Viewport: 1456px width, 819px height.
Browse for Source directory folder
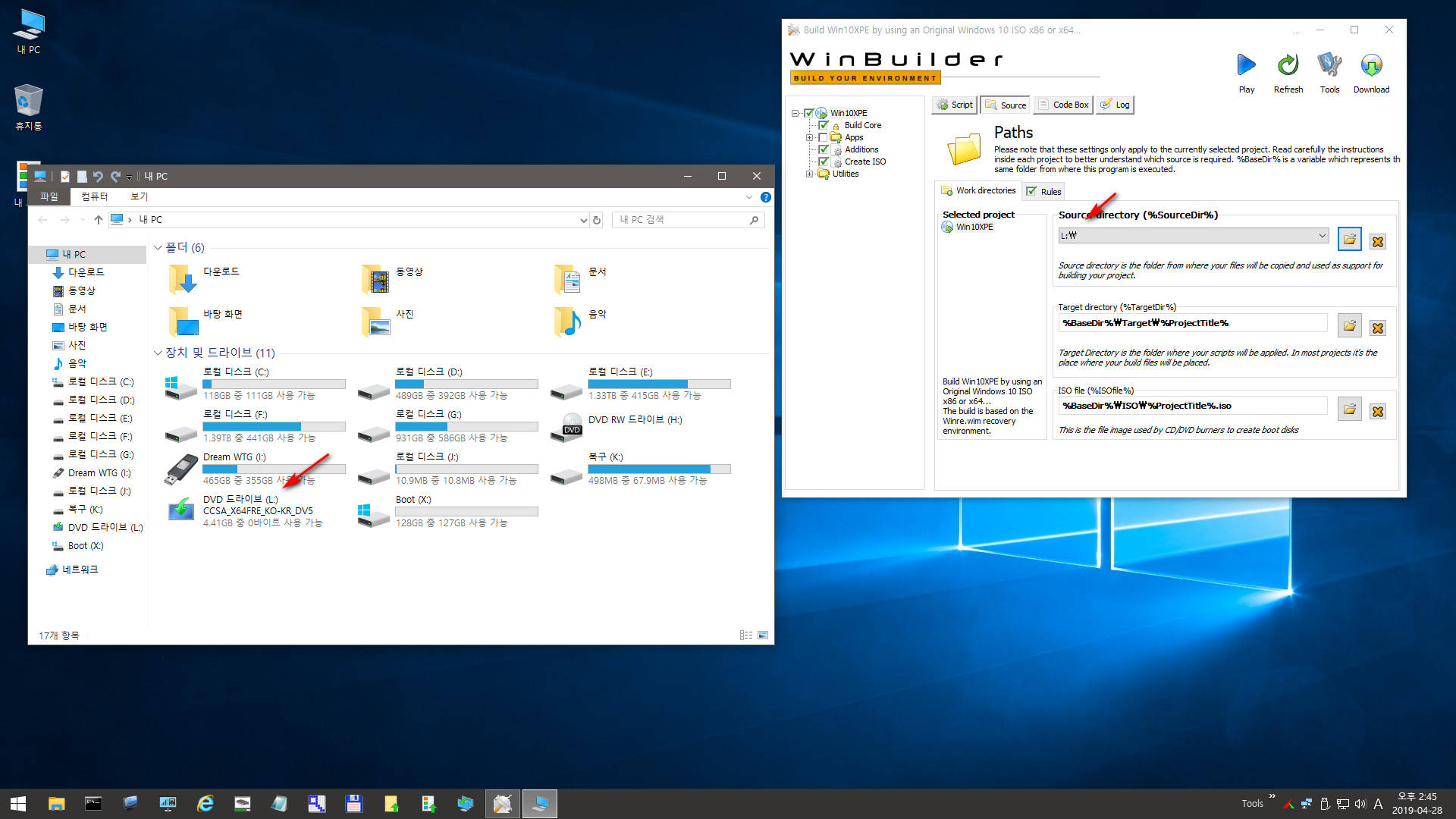1350,240
